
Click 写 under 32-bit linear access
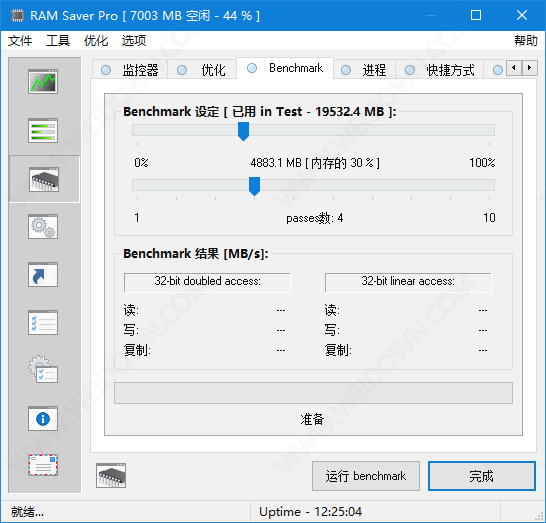(x=332, y=330)
